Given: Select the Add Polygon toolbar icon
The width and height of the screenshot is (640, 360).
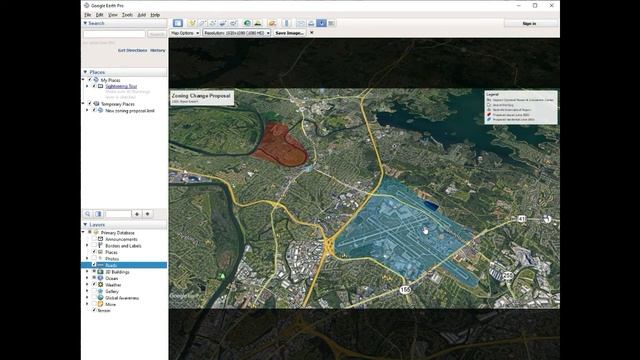Looking at the screenshot, I should point(202,23).
